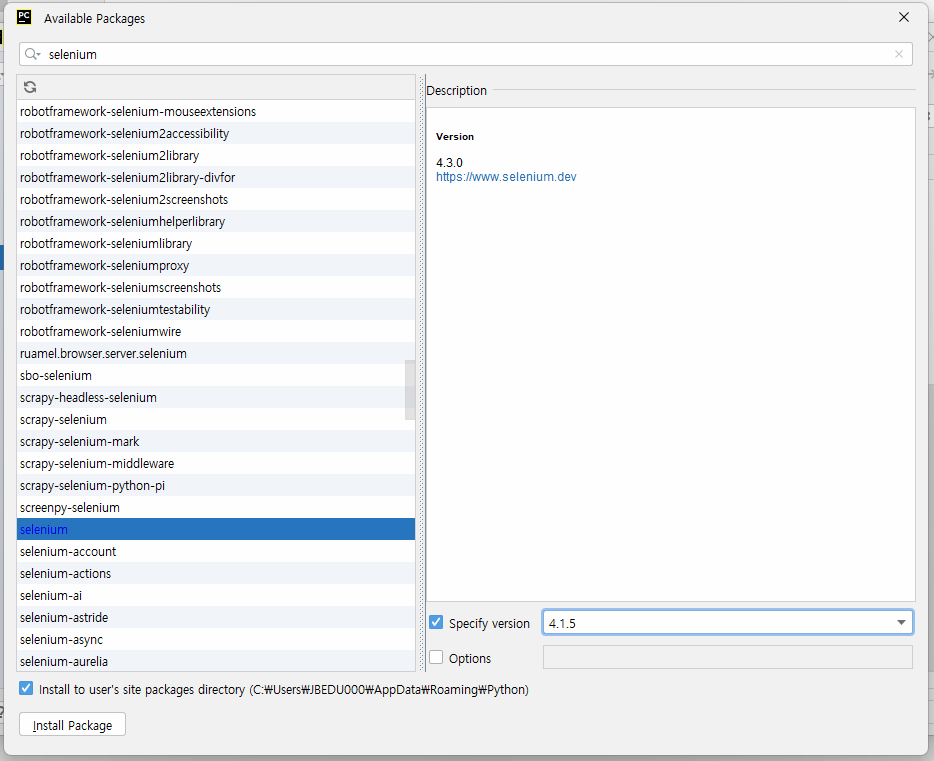Viewport: 934px width, 761px height.
Task: Toggle Install to user's site packages checkbox
Action: tap(26, 689)
